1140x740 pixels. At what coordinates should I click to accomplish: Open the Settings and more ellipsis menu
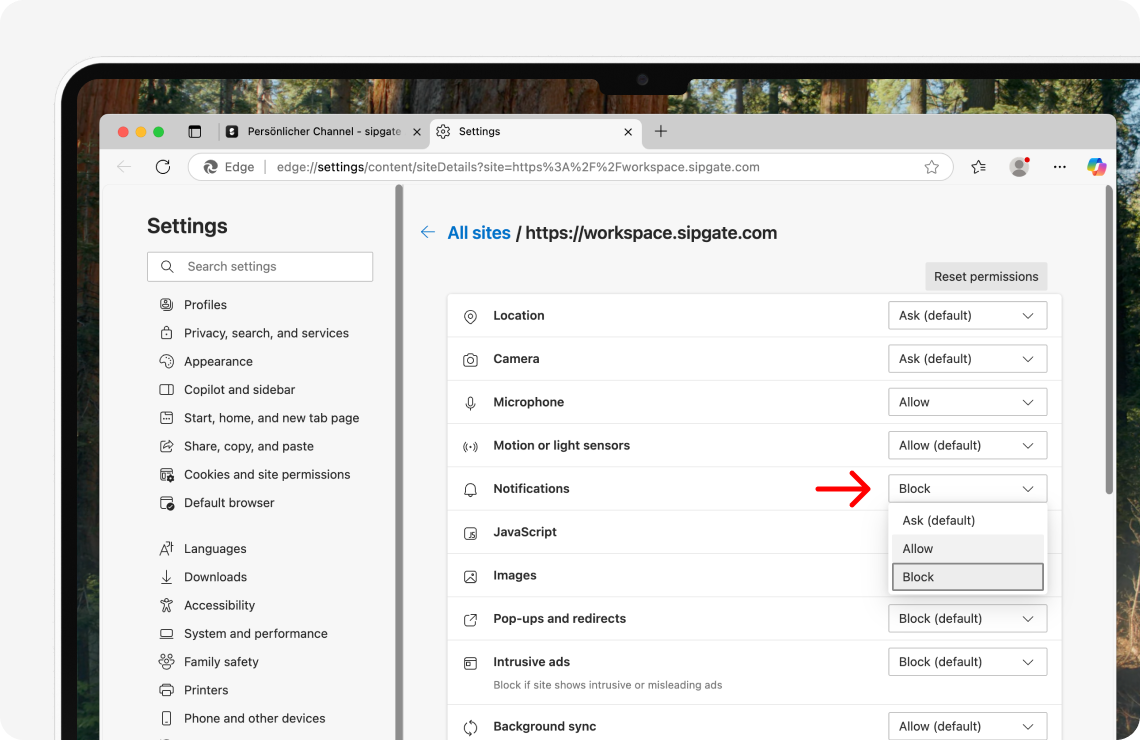[x=1059, y=167]
